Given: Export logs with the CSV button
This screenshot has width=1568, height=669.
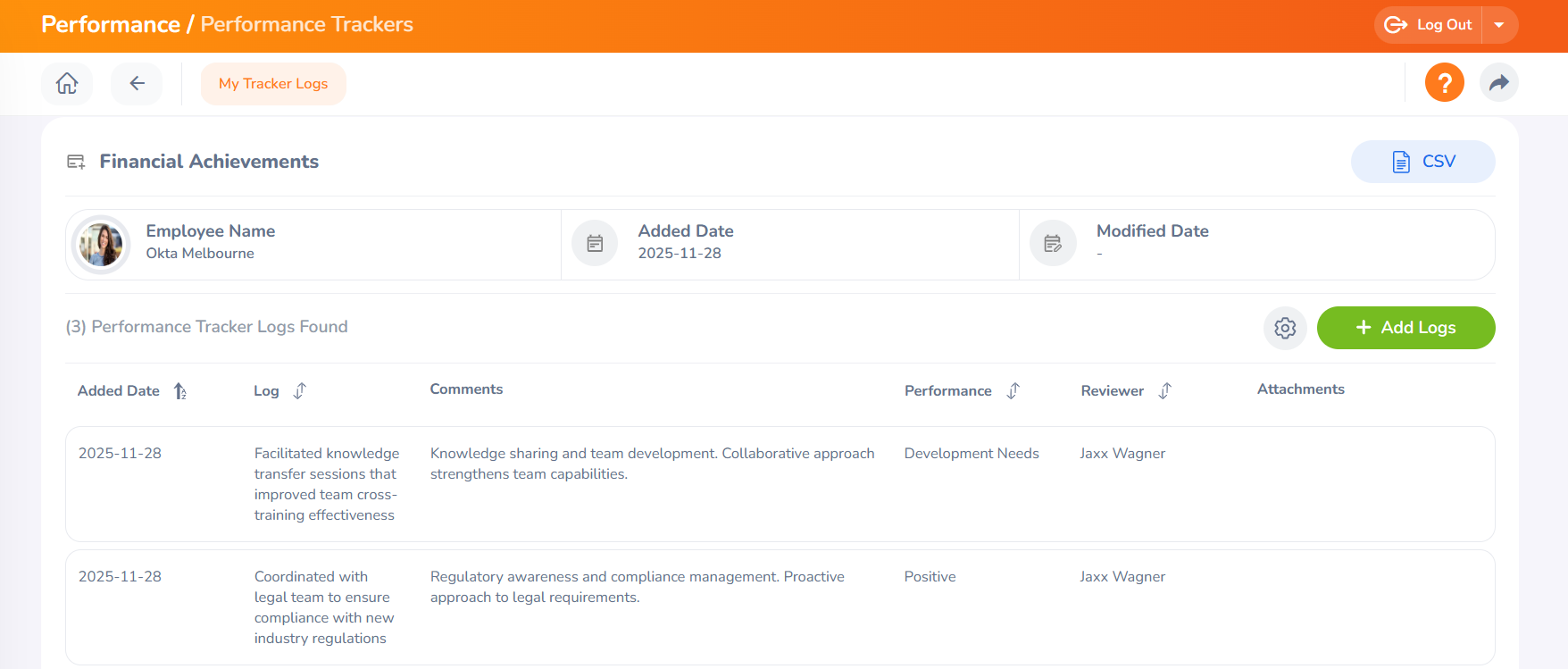Looking at the screenshot, I should pyautogui.click(x=1422, y=162).
